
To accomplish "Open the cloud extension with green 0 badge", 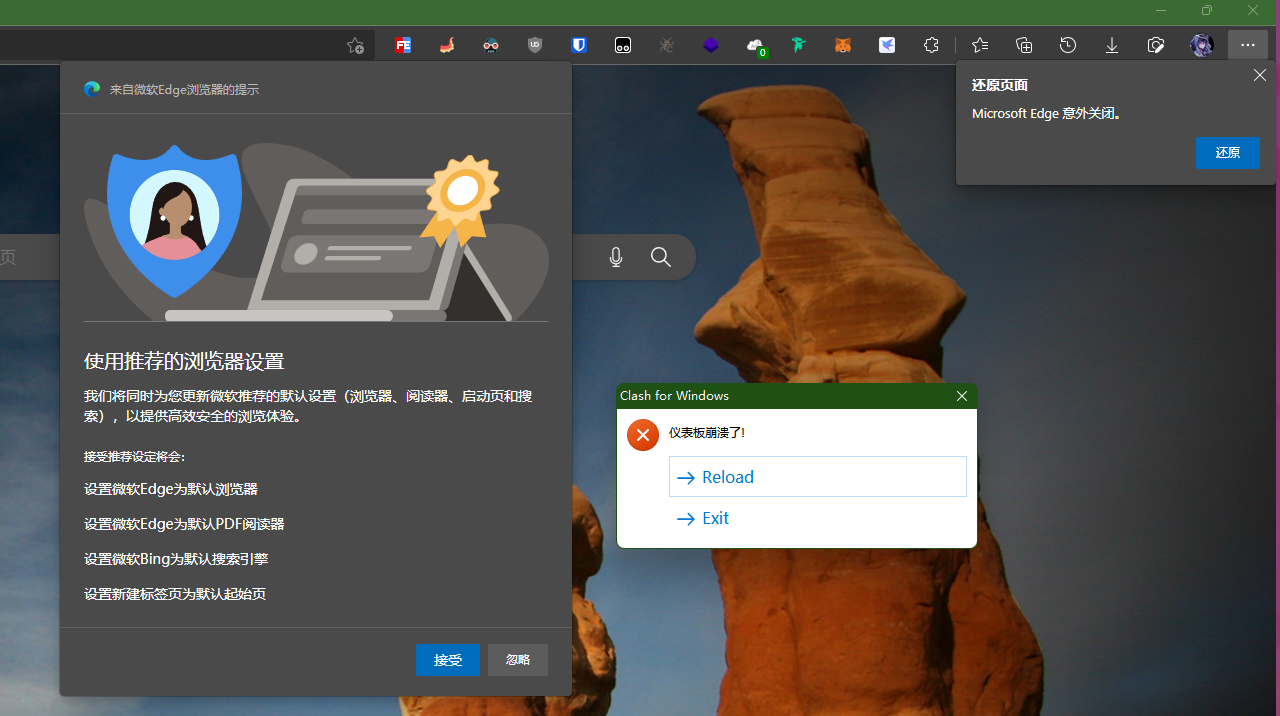I will pyautogui.click(x=756, y=46).
